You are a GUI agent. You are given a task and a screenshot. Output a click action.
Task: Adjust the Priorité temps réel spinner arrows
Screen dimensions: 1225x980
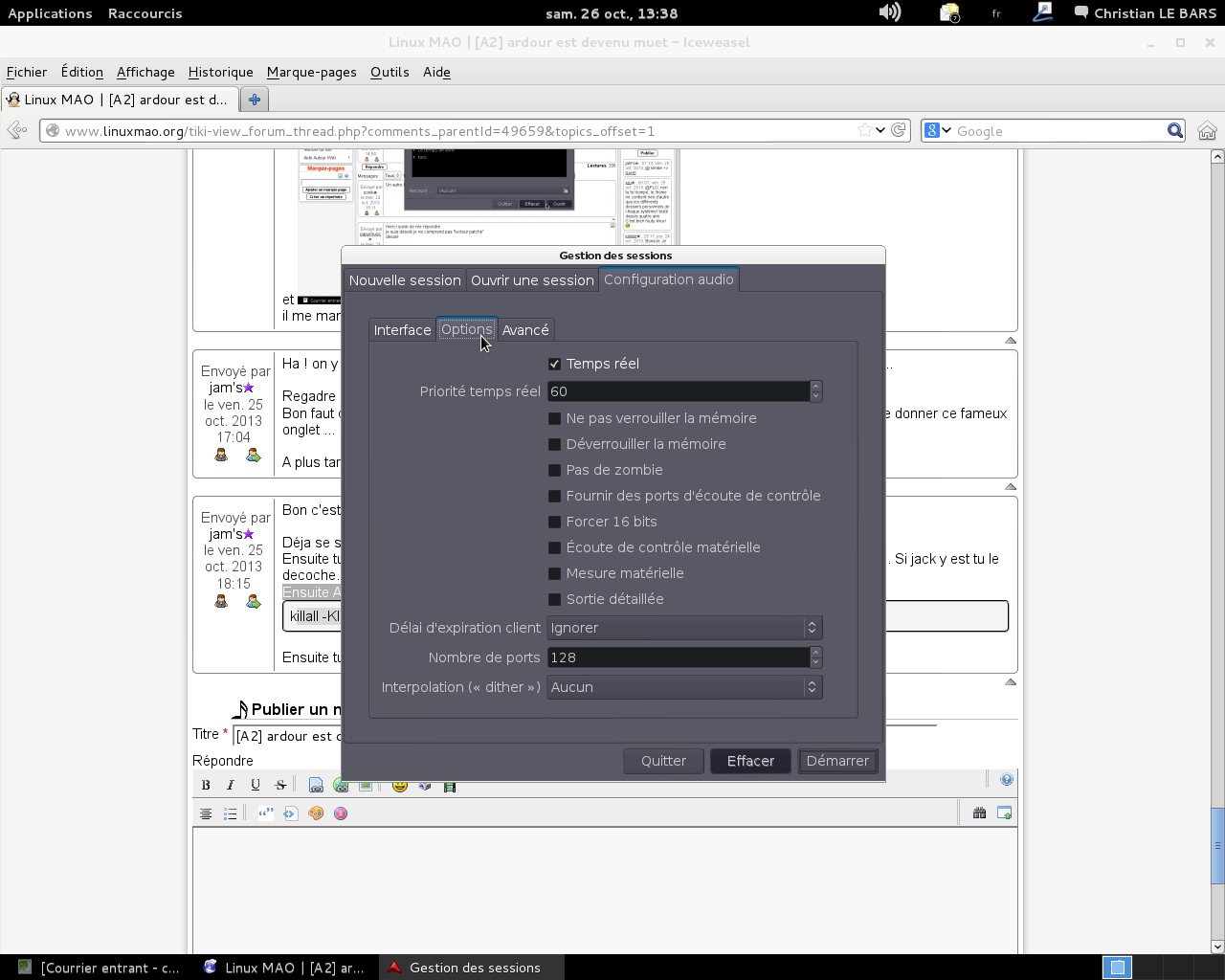point(815,391)
